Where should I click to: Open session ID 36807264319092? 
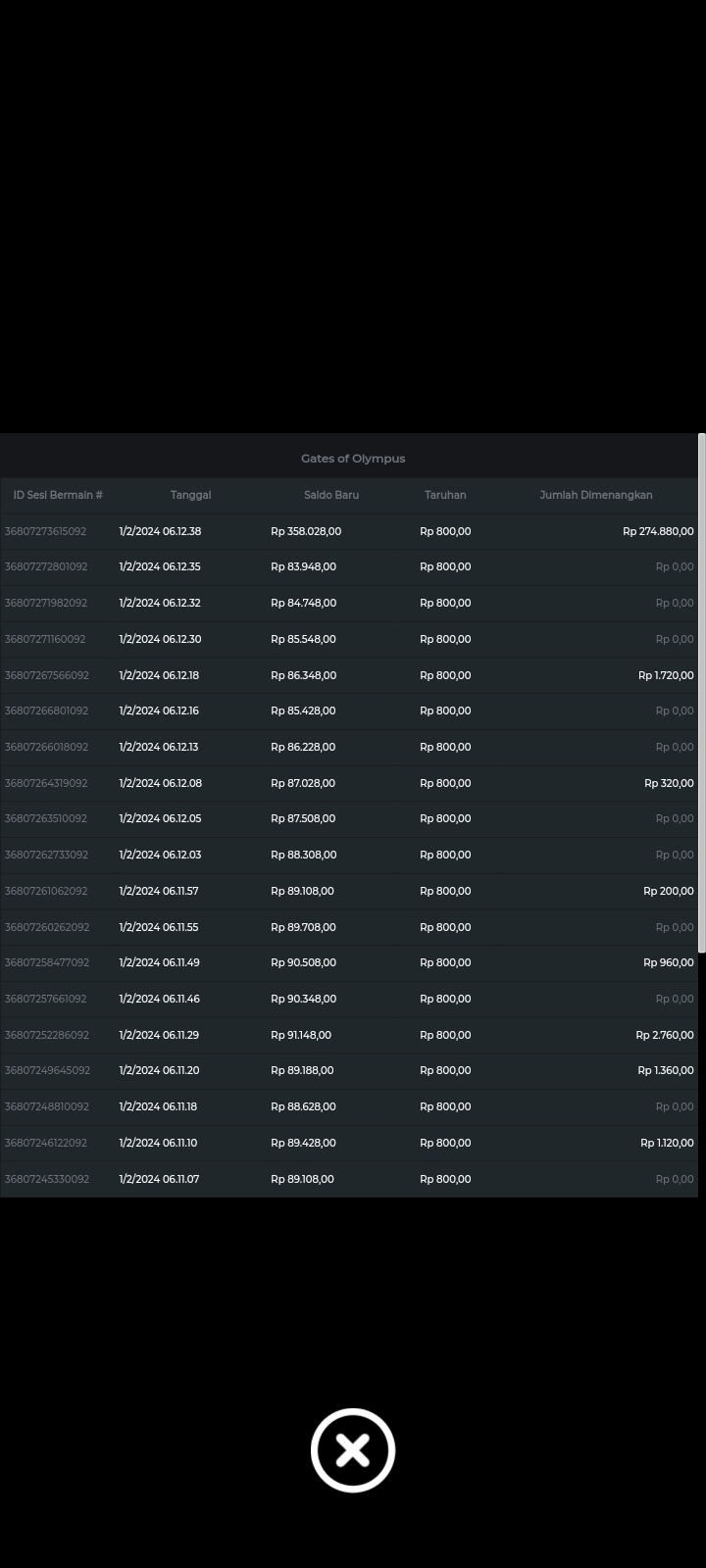click(46, 783)
